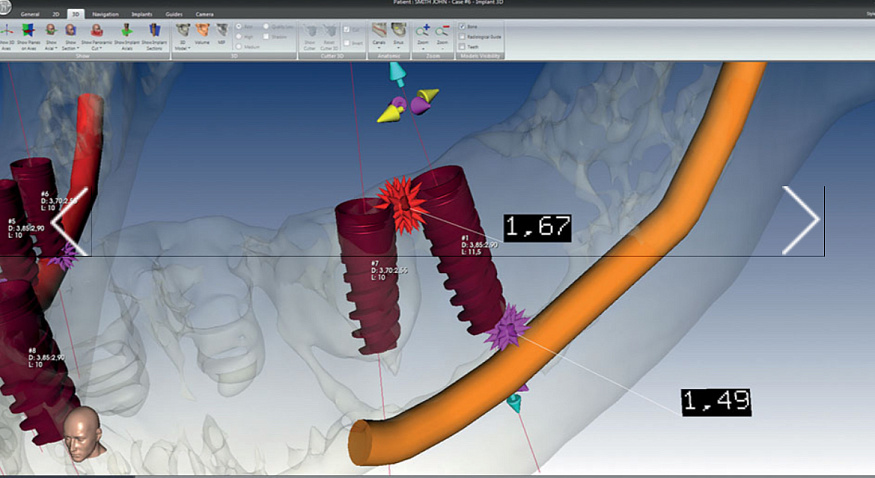Uncheck the Bone visibility checkbox
Image resolution: width=875 pixels, height=478 pixels.
pyautogui.click(x=462, y=26)
